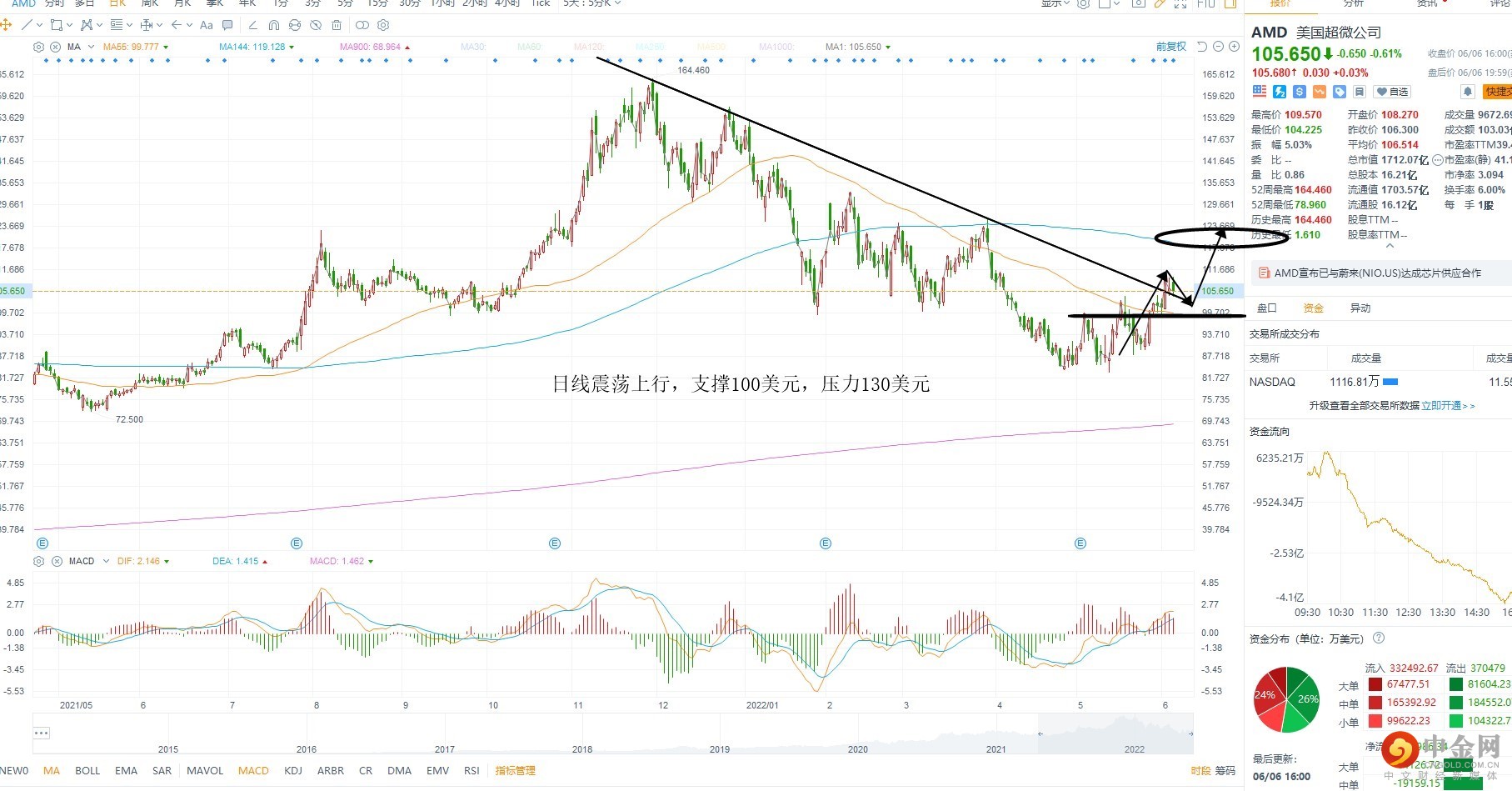Toggle the DMA sub indicator
Screen dimensions: 1512x791
[x=400, y=771]
